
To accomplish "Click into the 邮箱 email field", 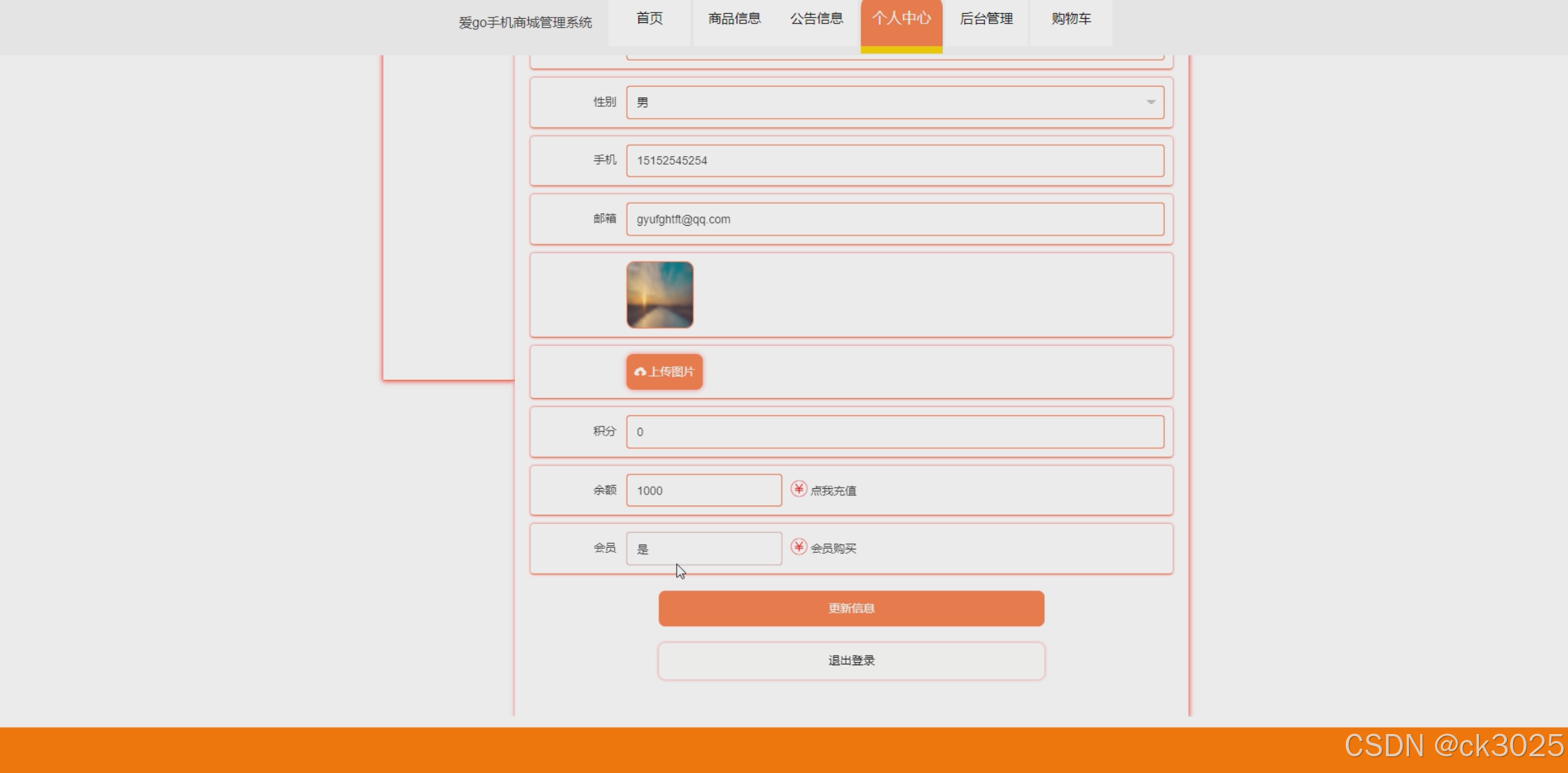I will tap(894, 219).
